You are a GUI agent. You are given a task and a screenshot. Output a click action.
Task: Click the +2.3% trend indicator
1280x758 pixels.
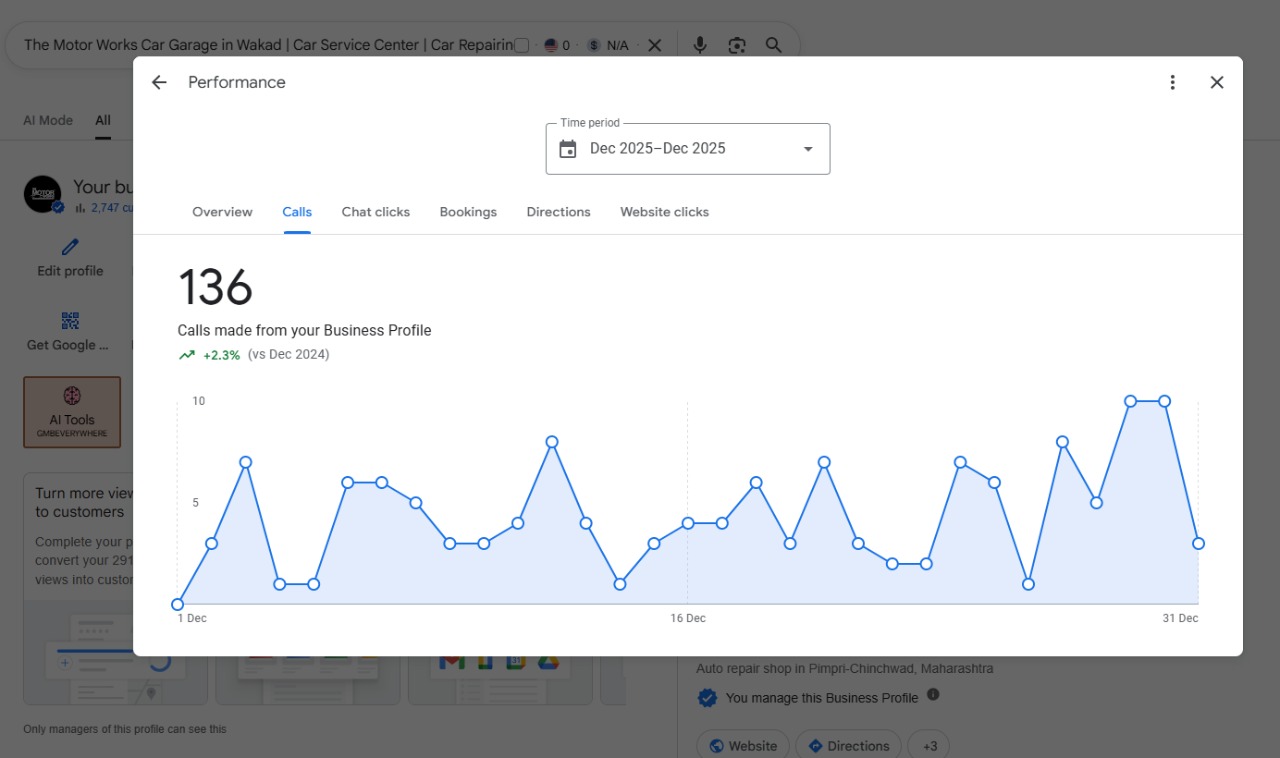pos(209,355)
